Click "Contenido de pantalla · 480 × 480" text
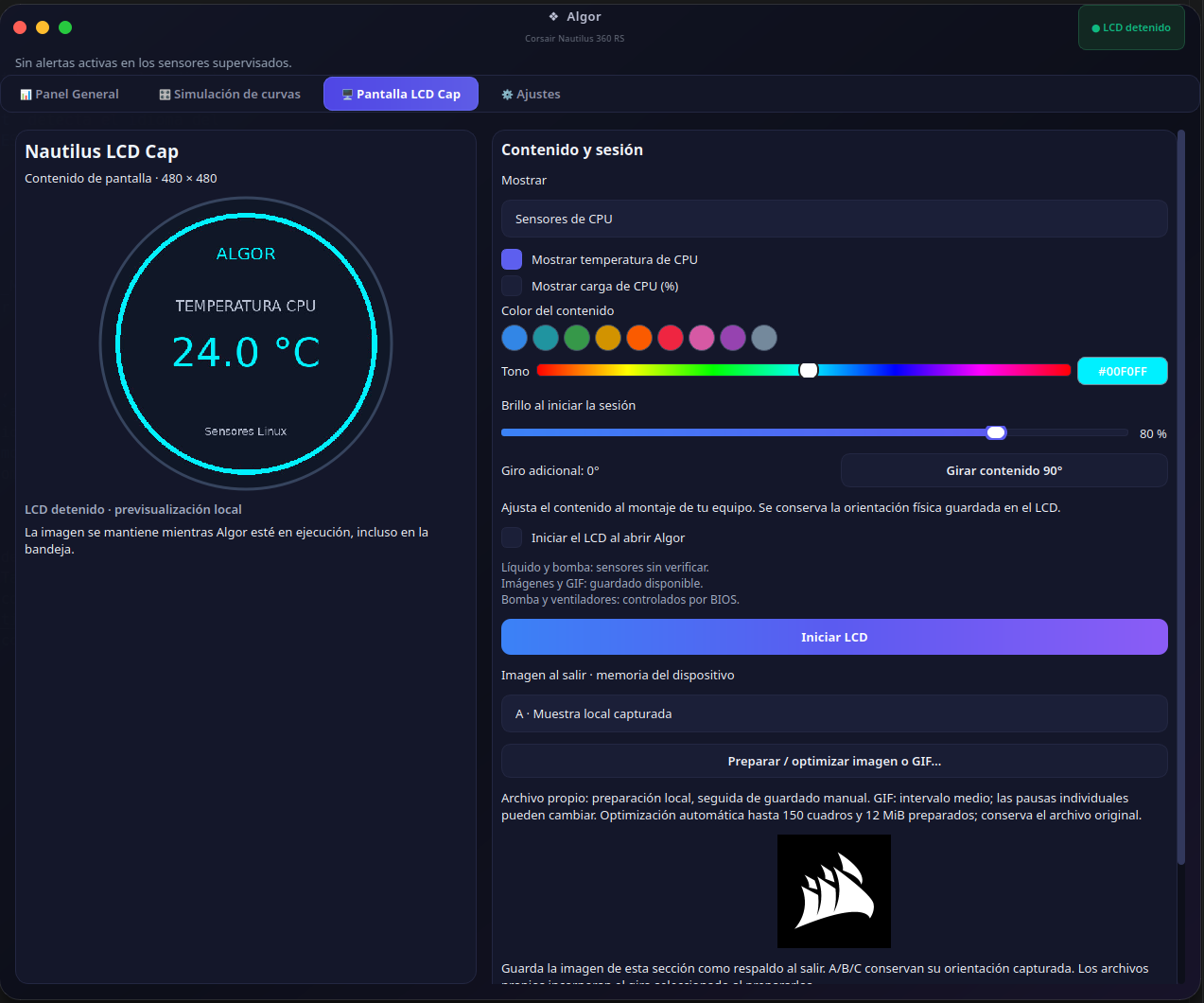Viewport: 1204px width, 1003px height. click(x=121, y=178)
